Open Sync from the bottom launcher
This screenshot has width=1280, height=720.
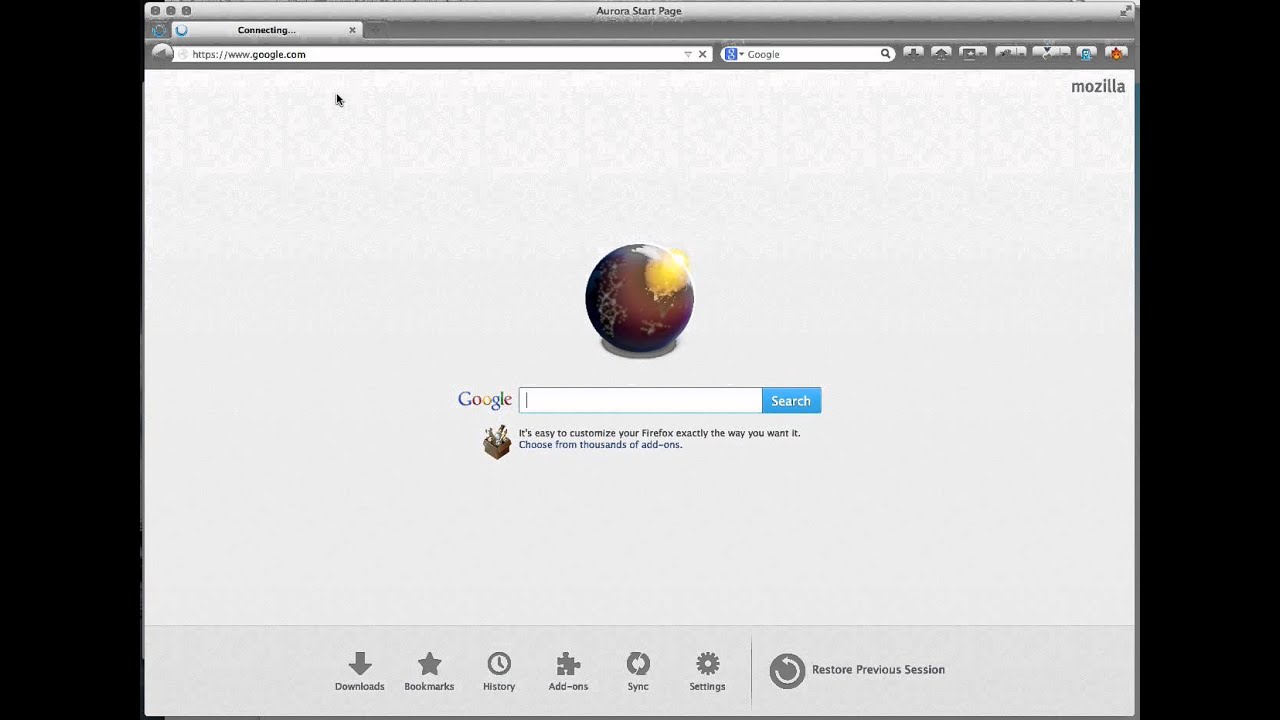click(x=638, y=671)
